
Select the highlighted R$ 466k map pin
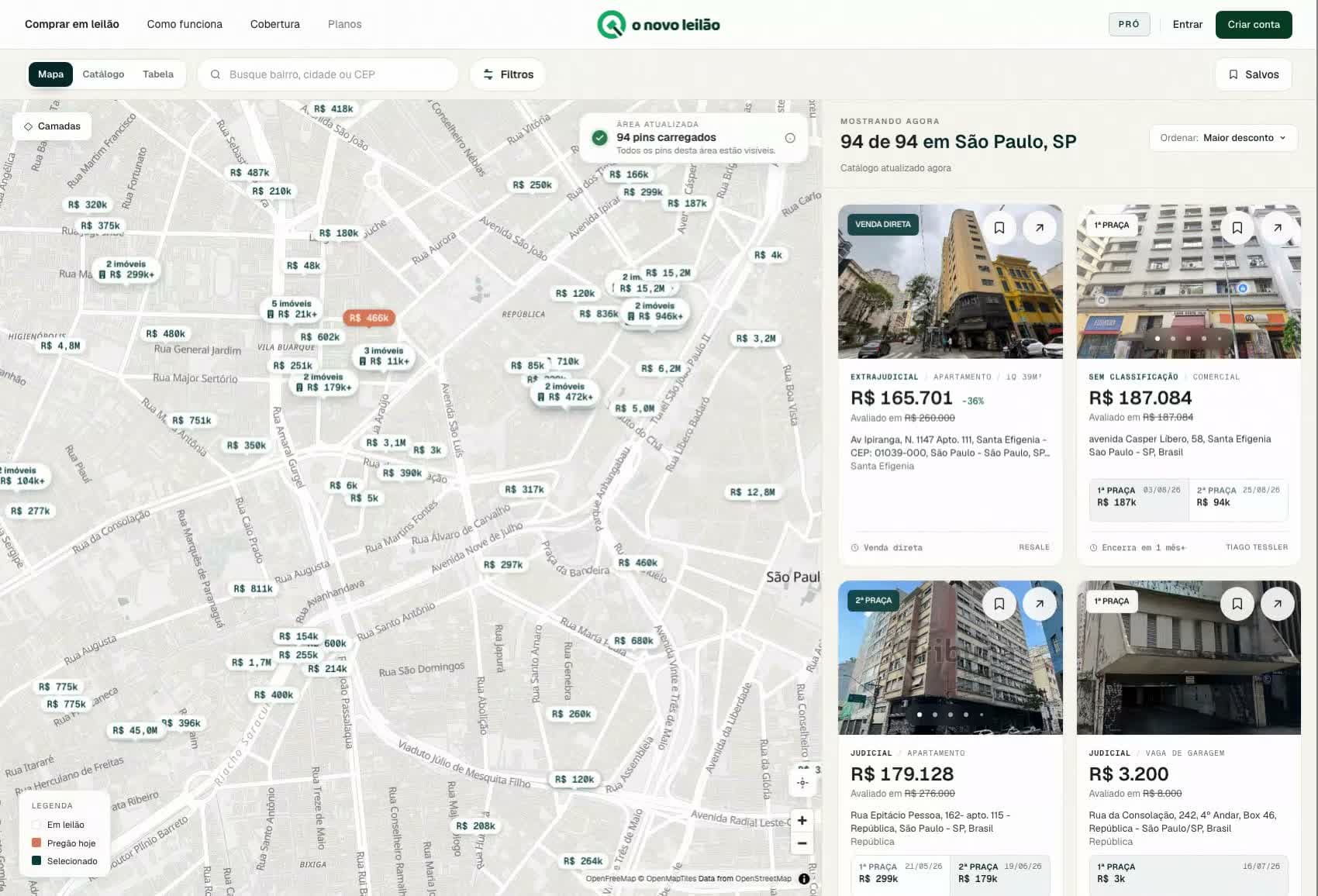pyautogui.click(x=369, y=318)
